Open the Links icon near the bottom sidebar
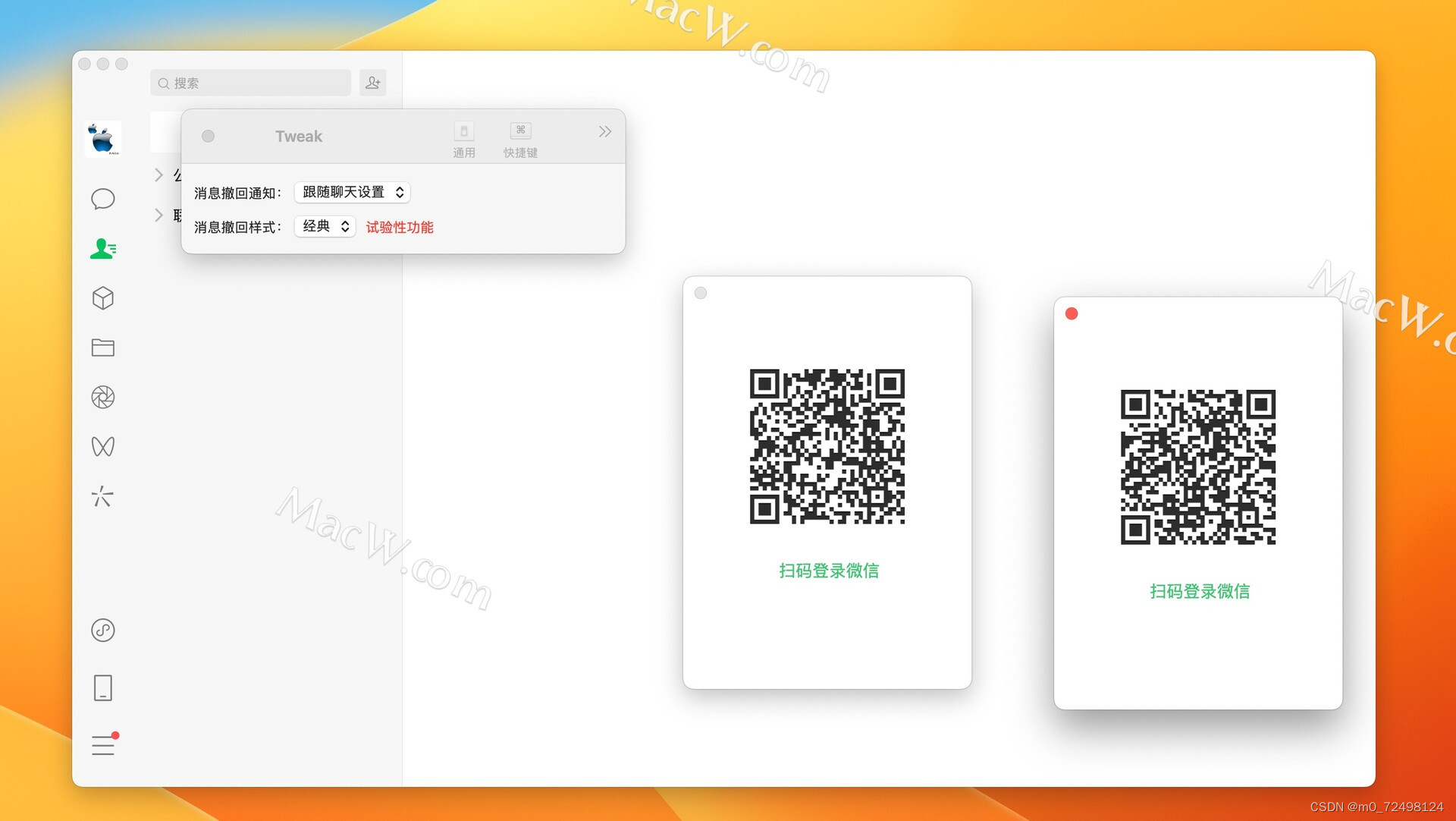The height and width of the screenshot is (821, 1456). point(102,630)
